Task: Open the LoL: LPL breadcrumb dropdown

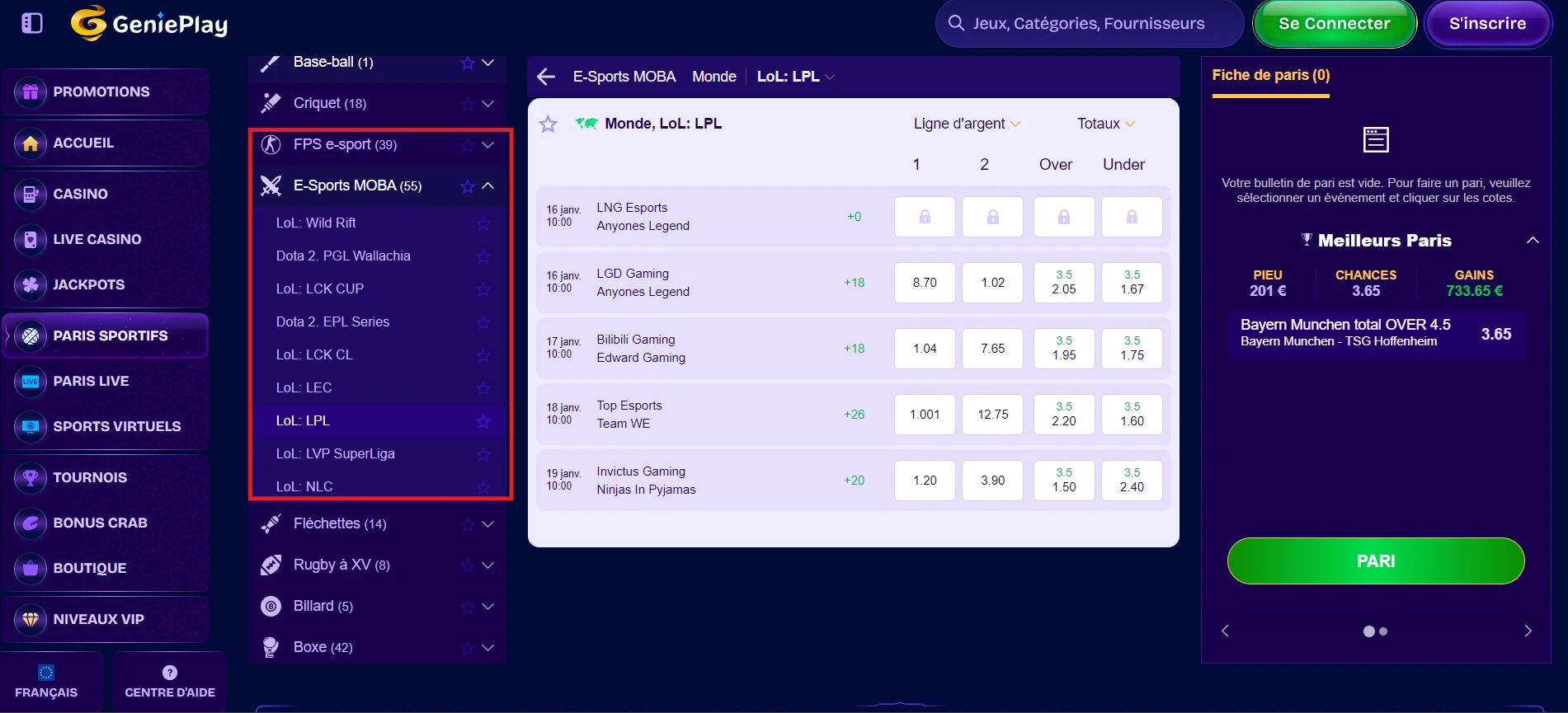Action: point(796,77)
